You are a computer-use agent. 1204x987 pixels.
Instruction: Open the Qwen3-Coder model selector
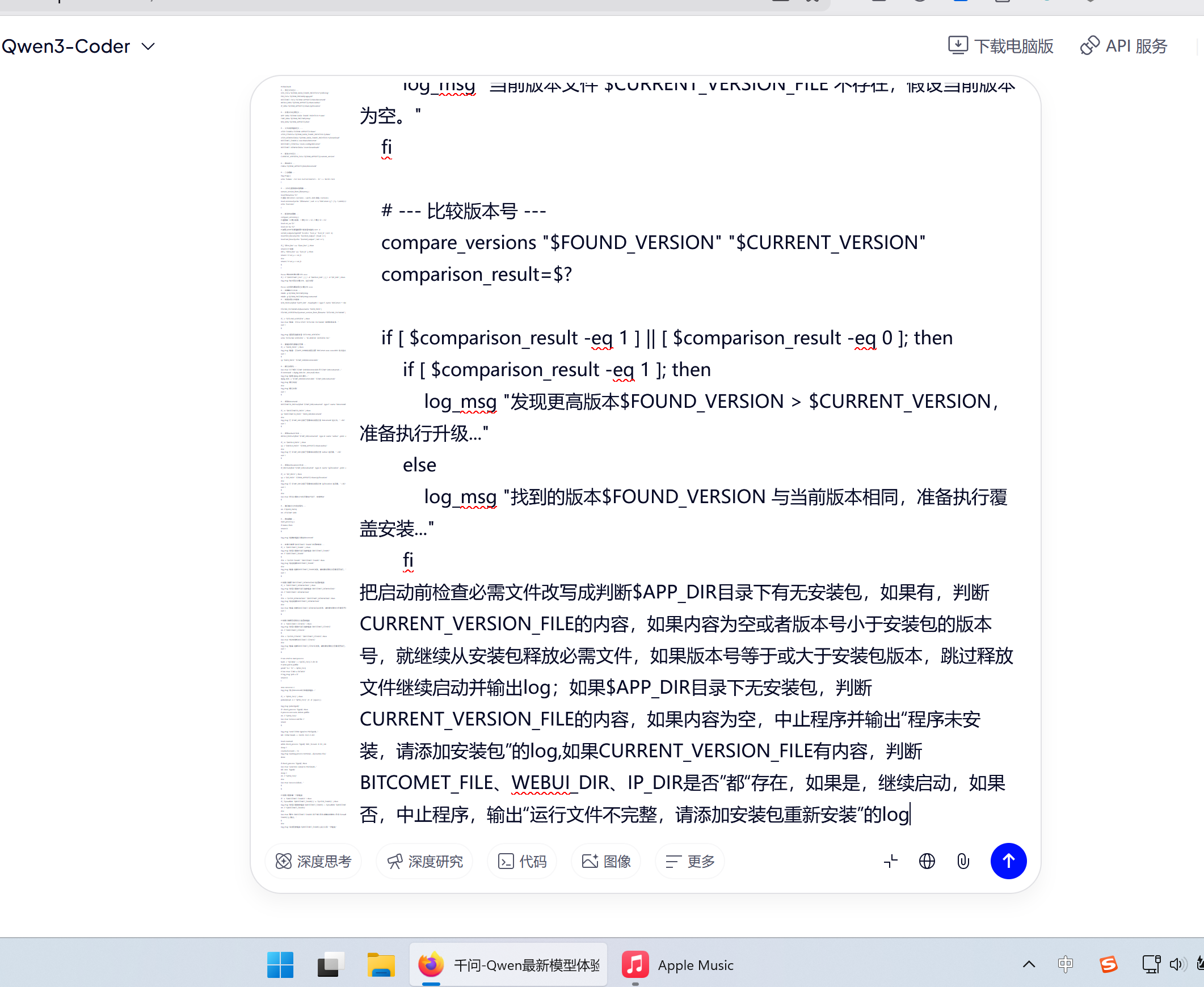78,46
